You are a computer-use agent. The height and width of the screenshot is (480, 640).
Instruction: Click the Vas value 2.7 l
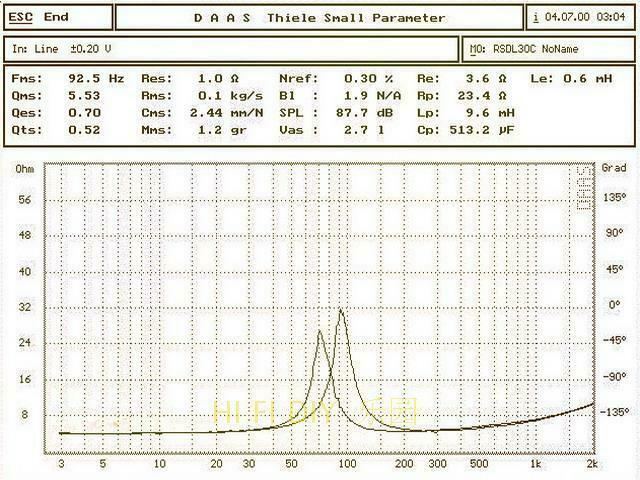pyautogui.click(x=364, y=130)
